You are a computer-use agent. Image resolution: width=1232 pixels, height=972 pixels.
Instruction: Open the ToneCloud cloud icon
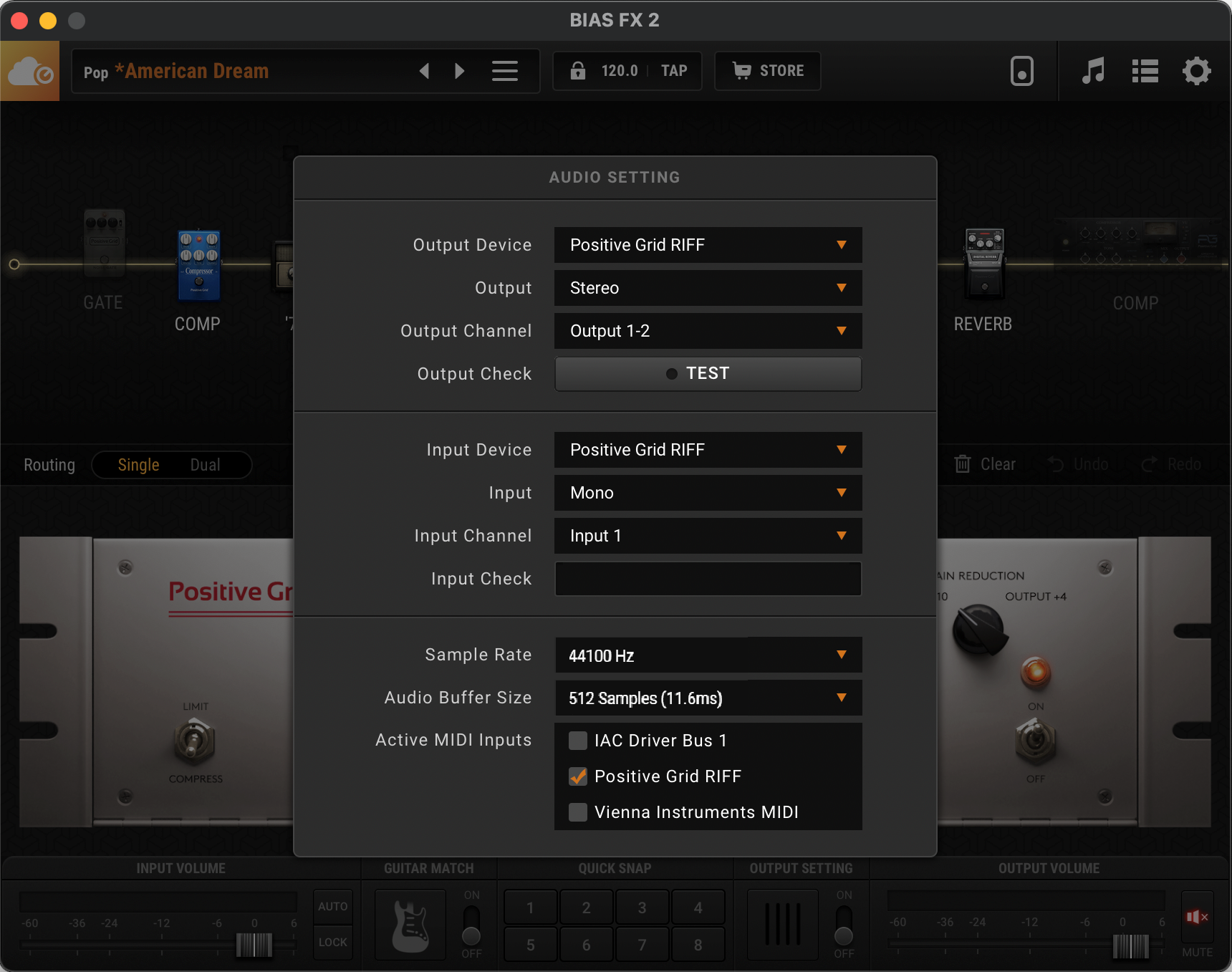(x=30, y=71)
